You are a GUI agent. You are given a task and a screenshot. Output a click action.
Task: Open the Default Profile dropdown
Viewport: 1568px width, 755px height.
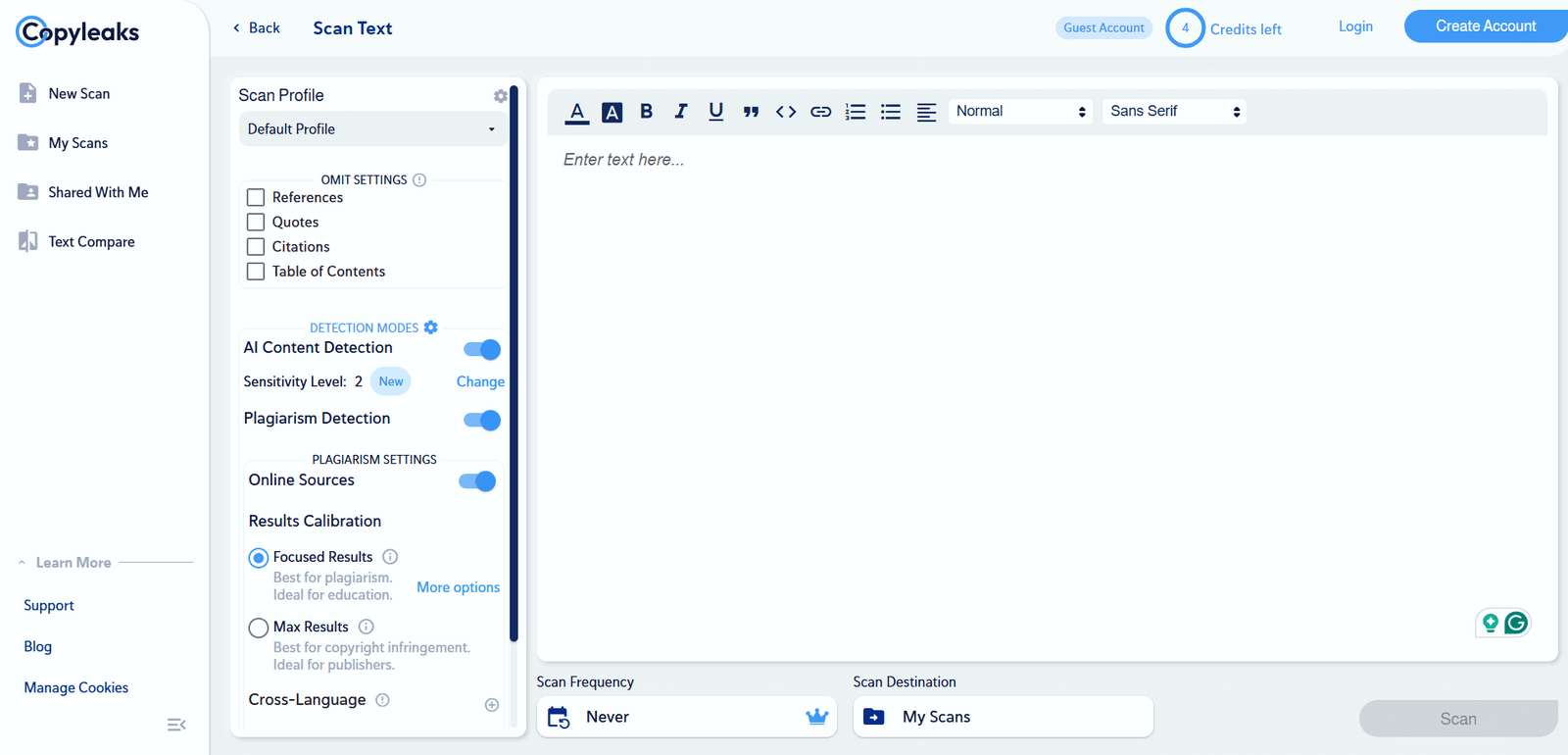[x=371, y=129]
